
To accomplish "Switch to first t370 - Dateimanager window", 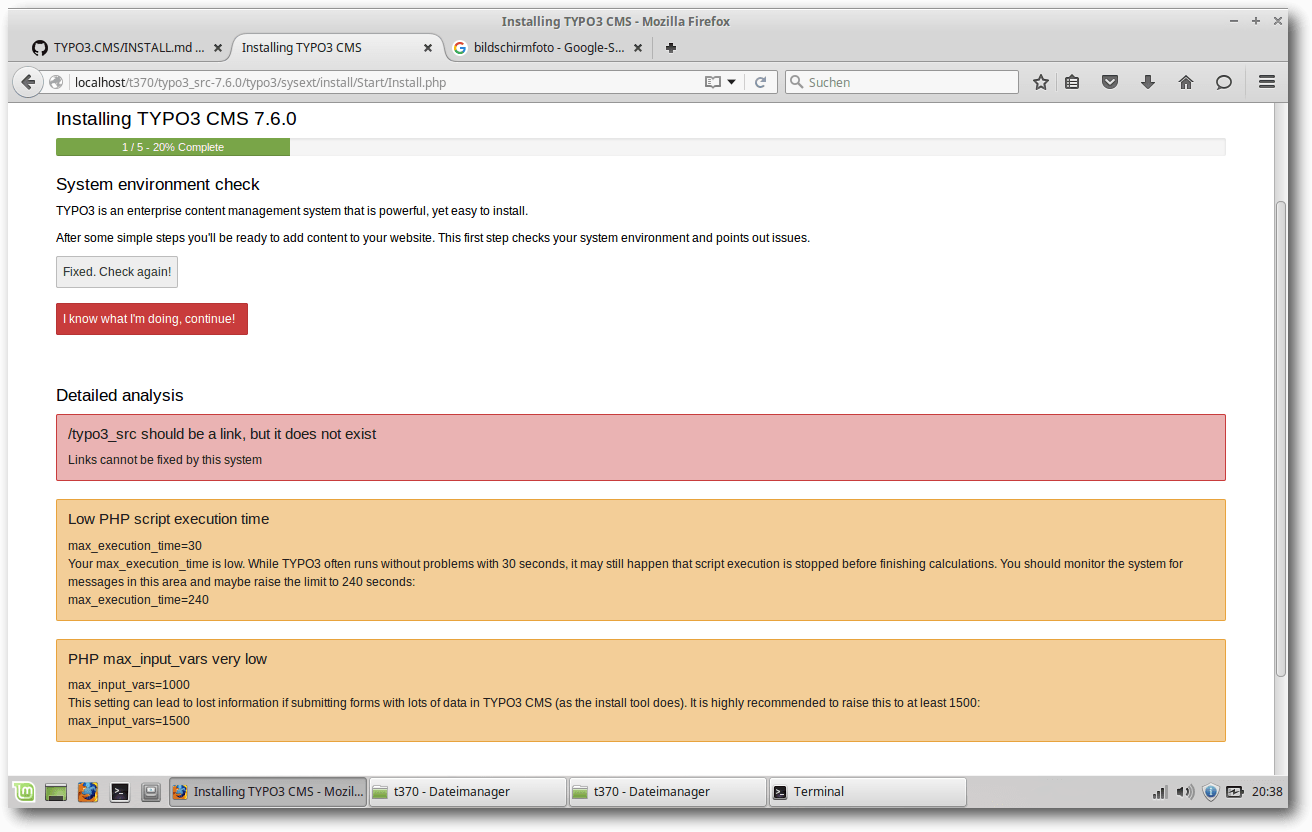I will coord(468,792).
